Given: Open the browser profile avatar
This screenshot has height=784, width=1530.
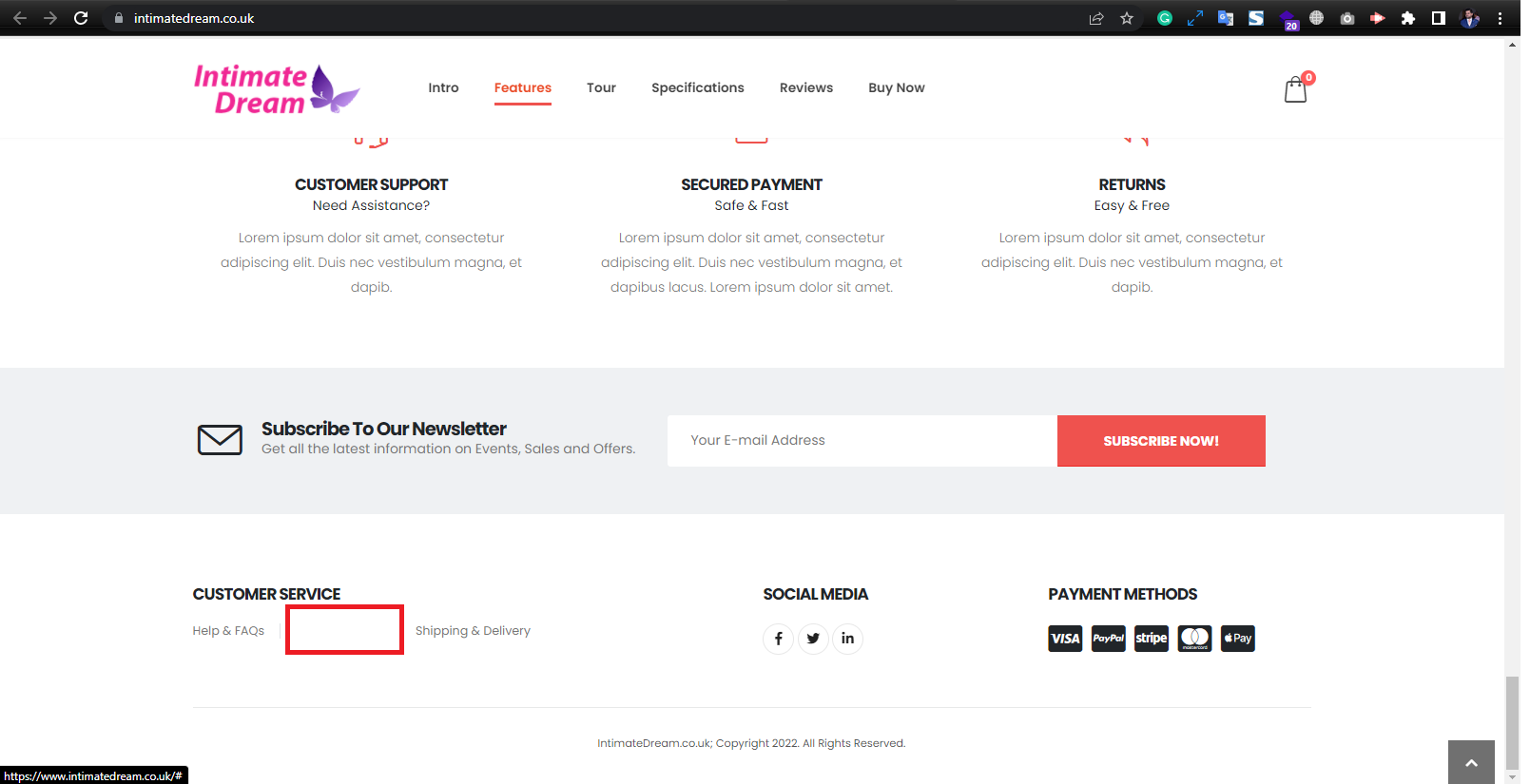Looking at the screenshot, I should 1469,18.
